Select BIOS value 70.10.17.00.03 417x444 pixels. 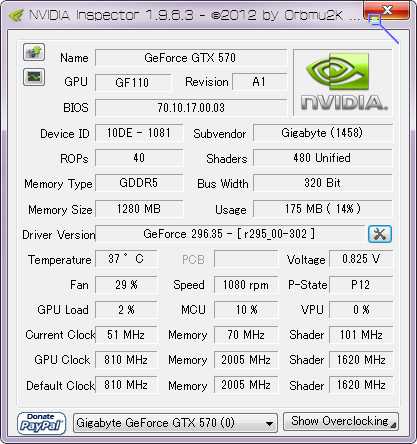coord(191,108)
